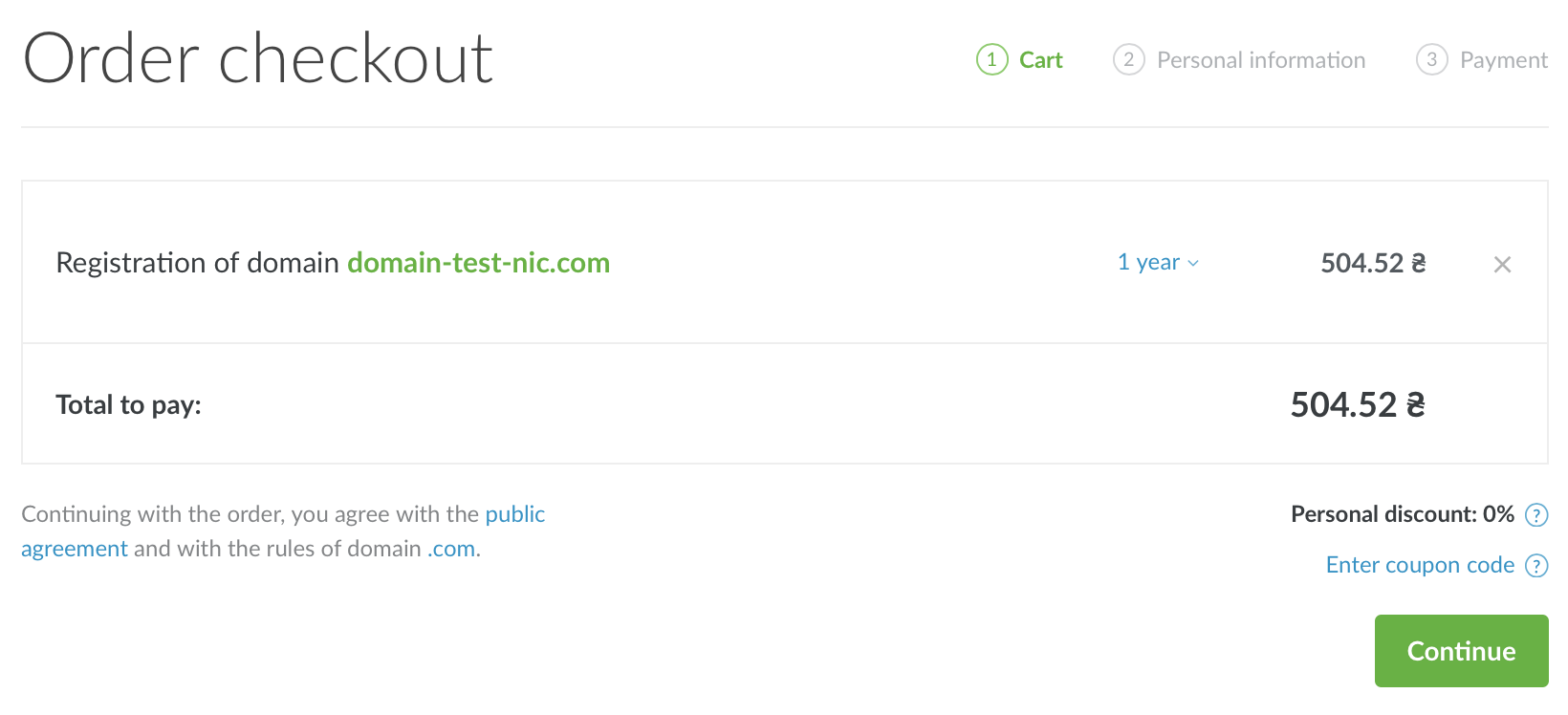Go to Personal information step
The image size is (1568, 715).
1260,60
